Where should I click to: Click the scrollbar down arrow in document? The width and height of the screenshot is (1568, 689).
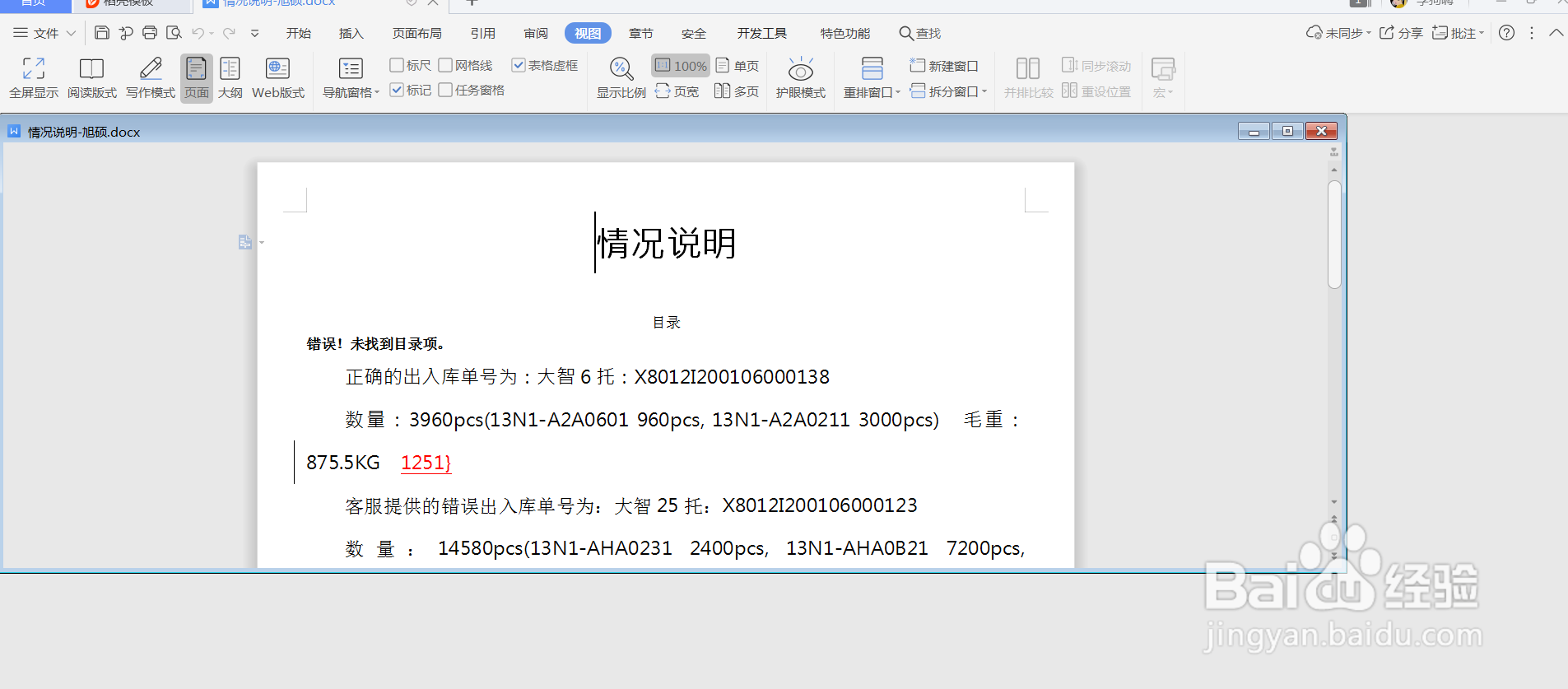coord(1334,501)
